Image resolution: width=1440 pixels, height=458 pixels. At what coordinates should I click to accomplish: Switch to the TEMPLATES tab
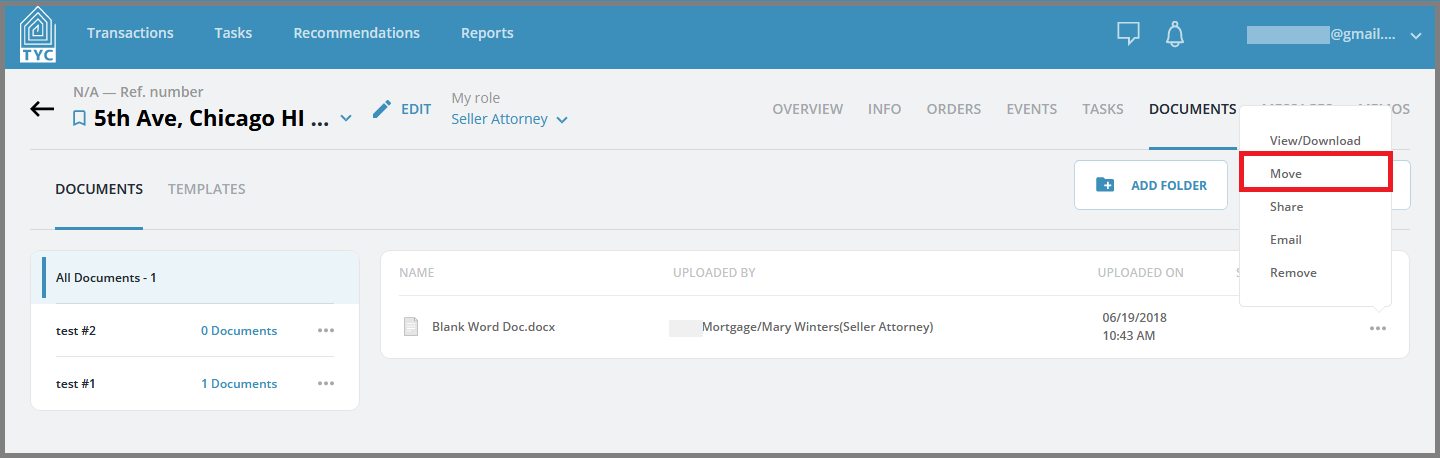[207, 189]
